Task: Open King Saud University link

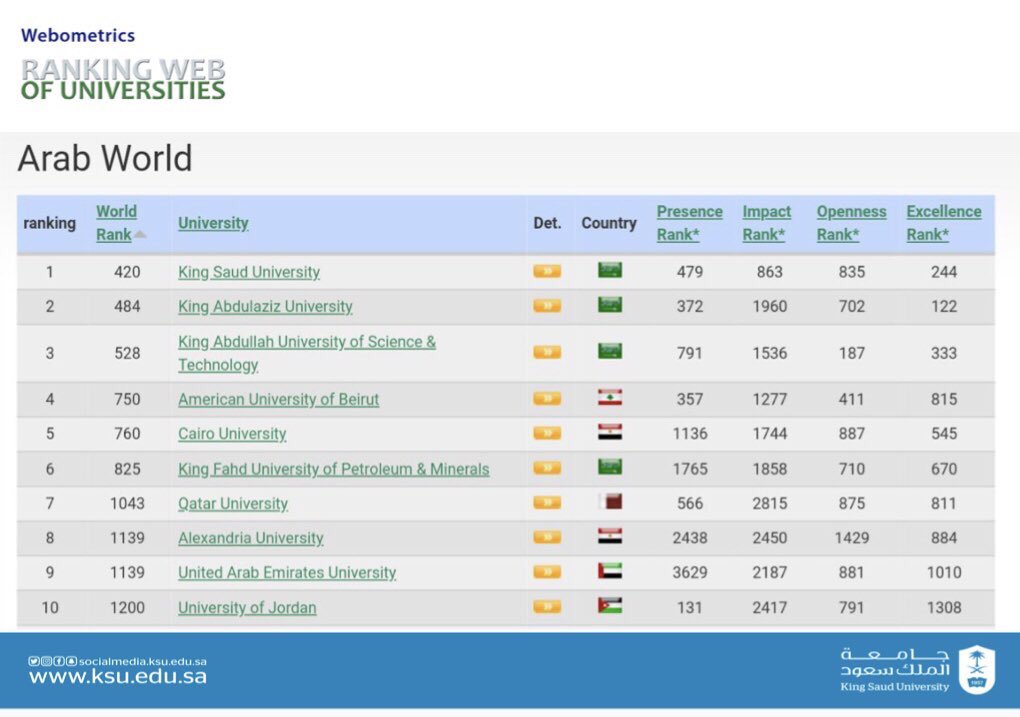Action: pyautogui.click(x=249, y=272)
